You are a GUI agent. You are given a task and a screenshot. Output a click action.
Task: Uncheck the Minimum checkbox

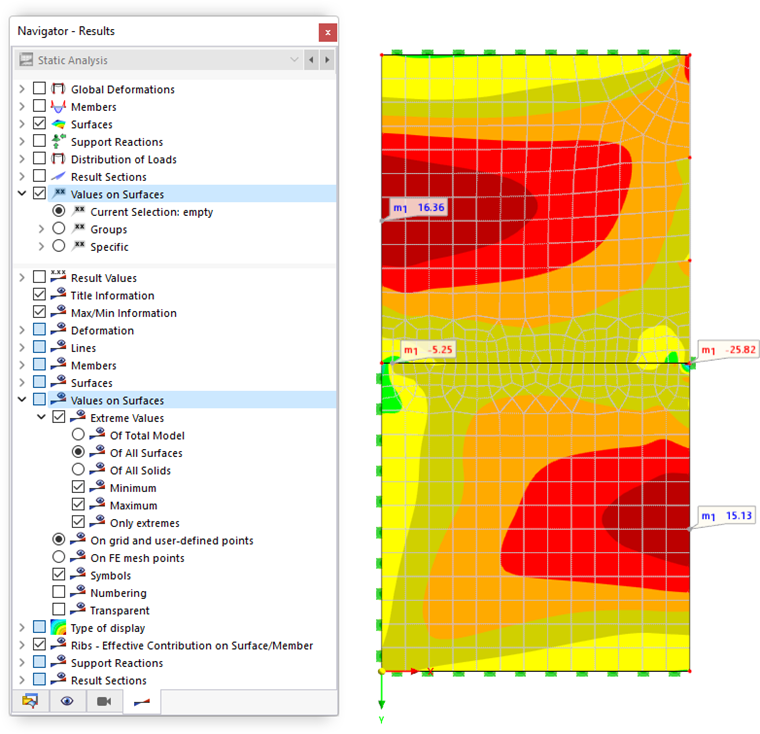[78, 486]
